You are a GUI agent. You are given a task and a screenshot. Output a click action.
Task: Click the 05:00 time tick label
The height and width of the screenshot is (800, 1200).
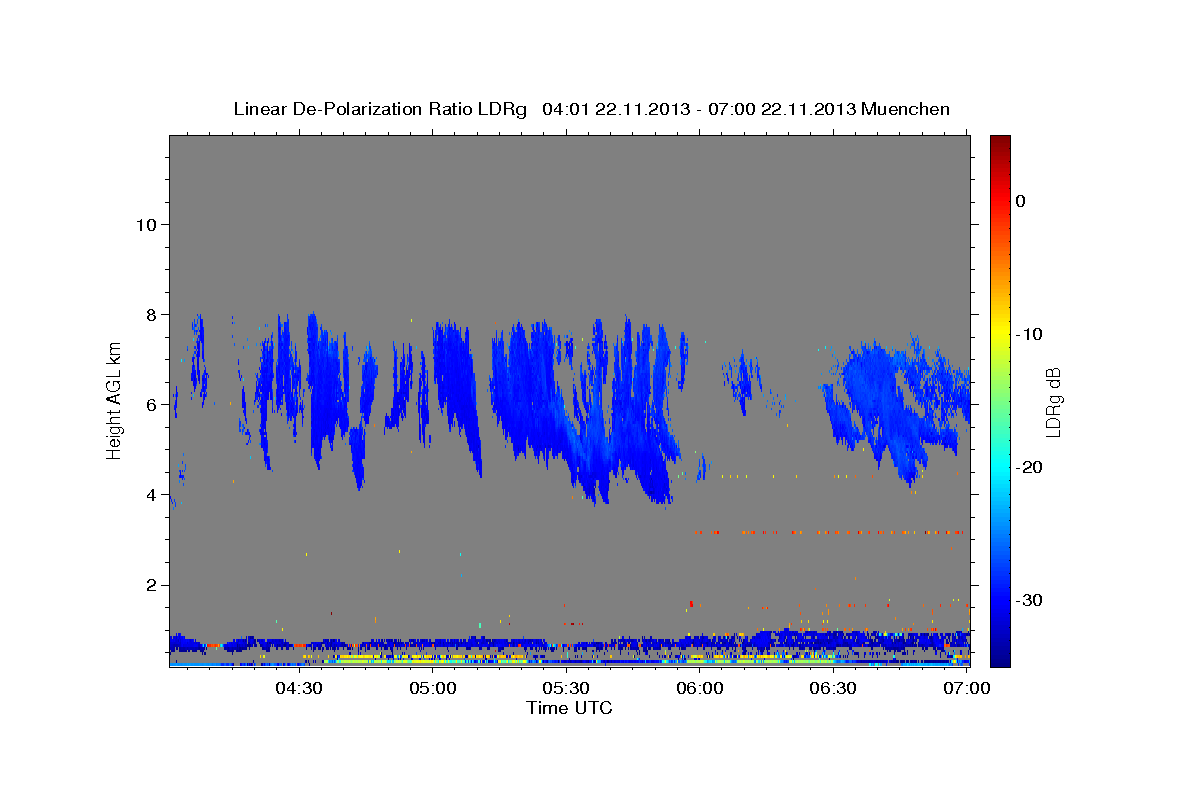(x=432, y=688)
